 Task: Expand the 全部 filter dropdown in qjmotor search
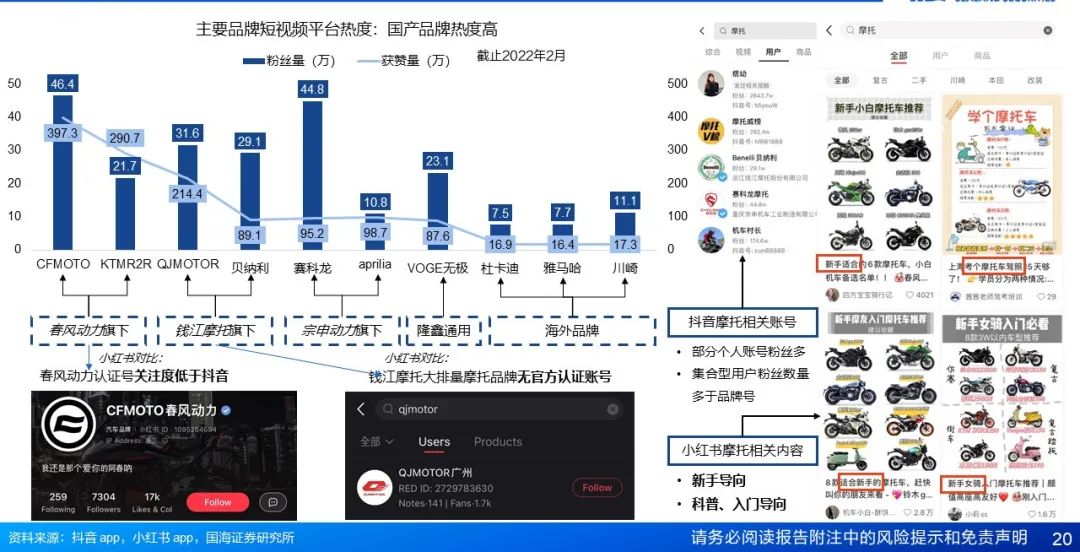tap(377, 441)
